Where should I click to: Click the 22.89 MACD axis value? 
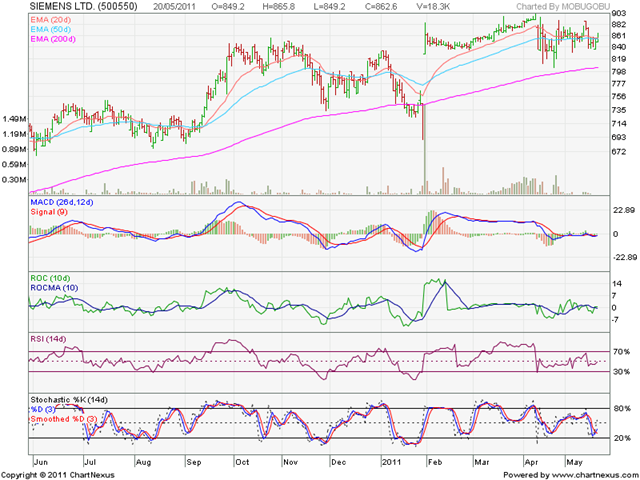624,211
